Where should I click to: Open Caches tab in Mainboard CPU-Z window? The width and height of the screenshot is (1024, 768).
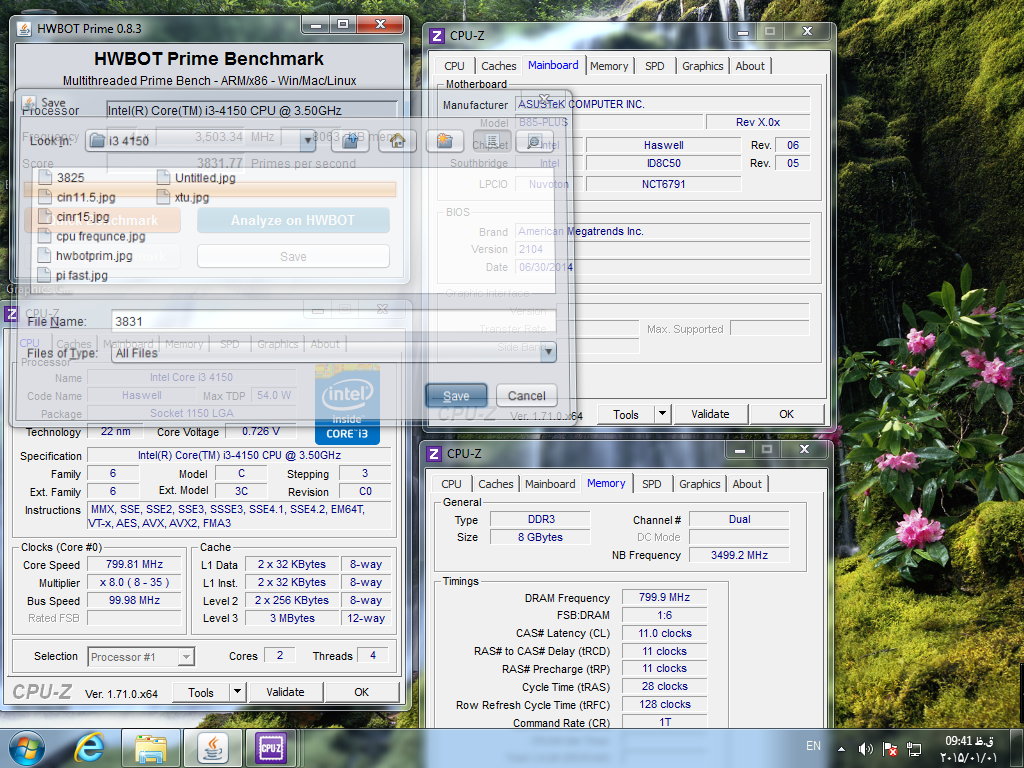(498, 66)
